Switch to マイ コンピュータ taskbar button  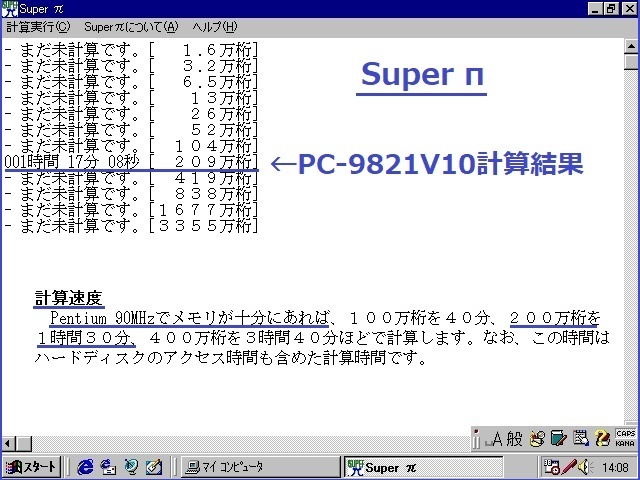[x=260, y=467]
